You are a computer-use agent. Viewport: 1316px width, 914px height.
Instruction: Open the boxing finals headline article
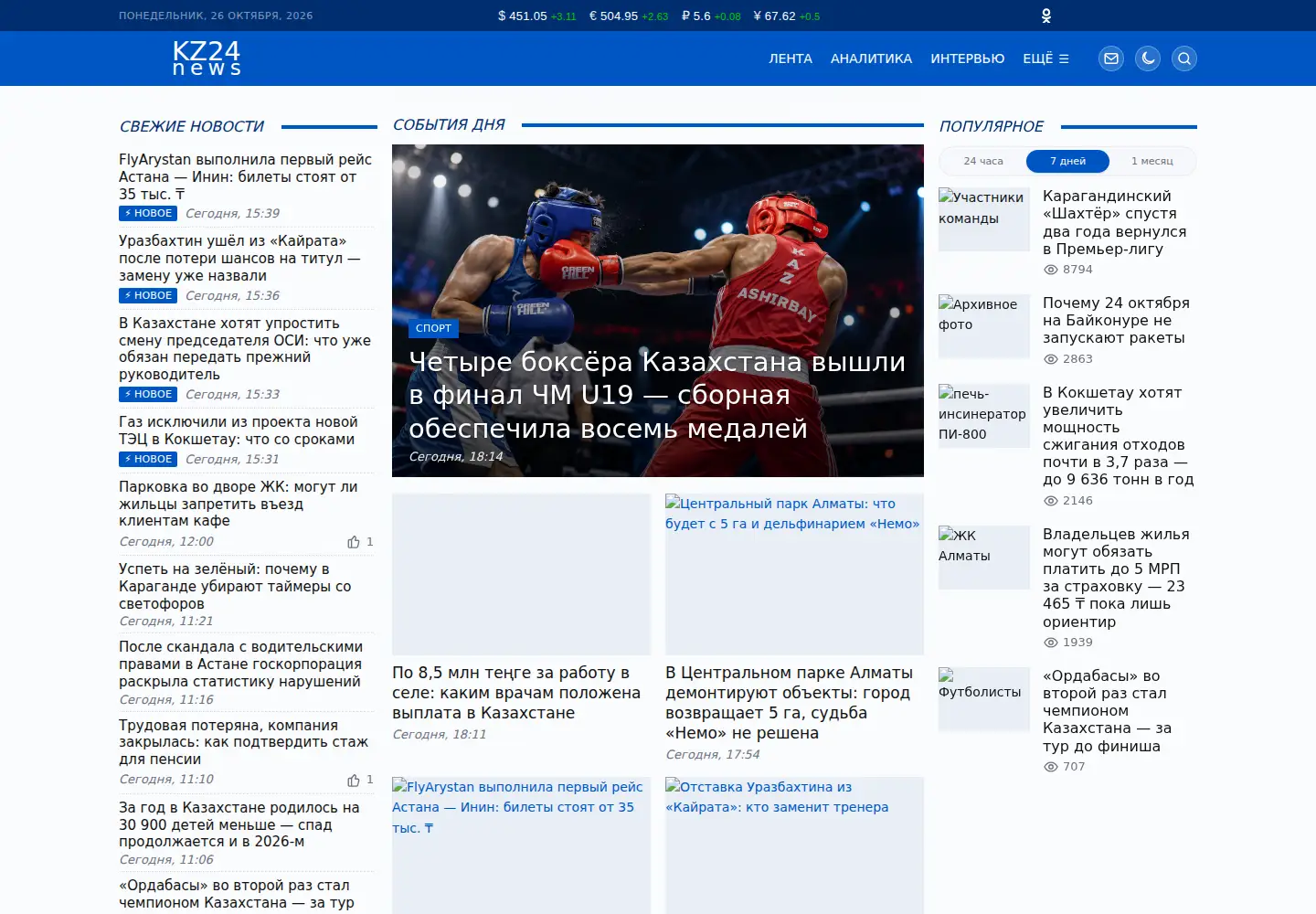[x=657, y=395]
